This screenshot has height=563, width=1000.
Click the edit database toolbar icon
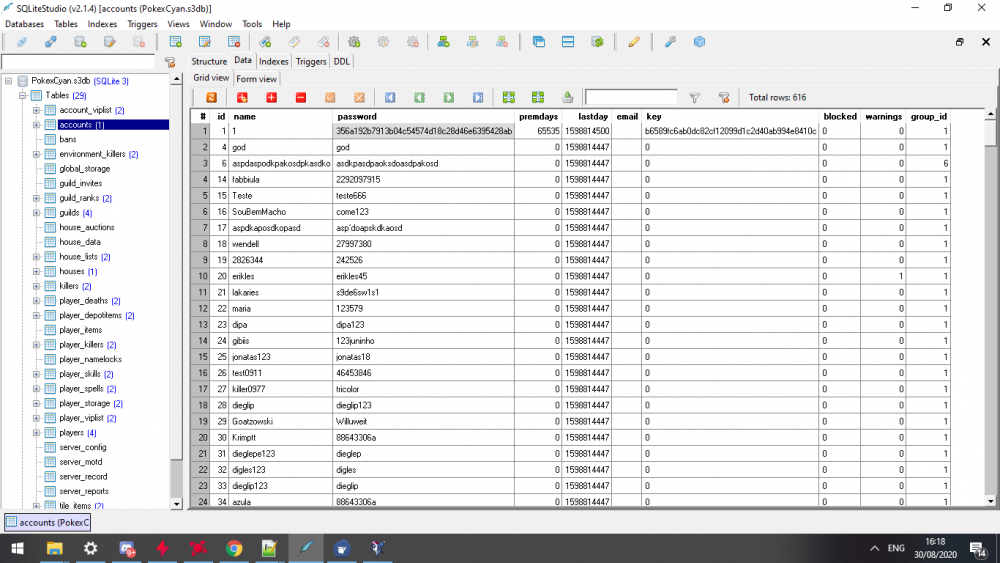(x=110, y=42)
